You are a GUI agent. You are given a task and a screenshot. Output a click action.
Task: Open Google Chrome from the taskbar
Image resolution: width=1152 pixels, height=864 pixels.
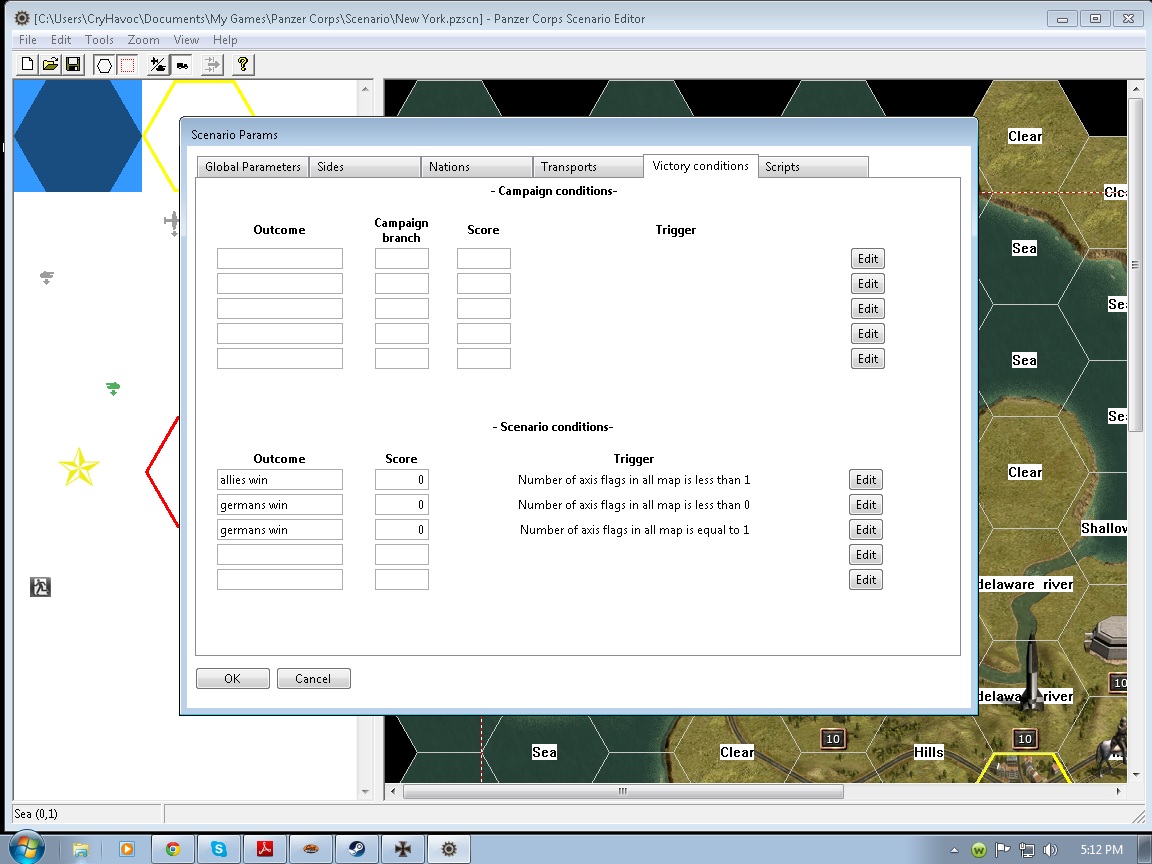coord(173,849)
